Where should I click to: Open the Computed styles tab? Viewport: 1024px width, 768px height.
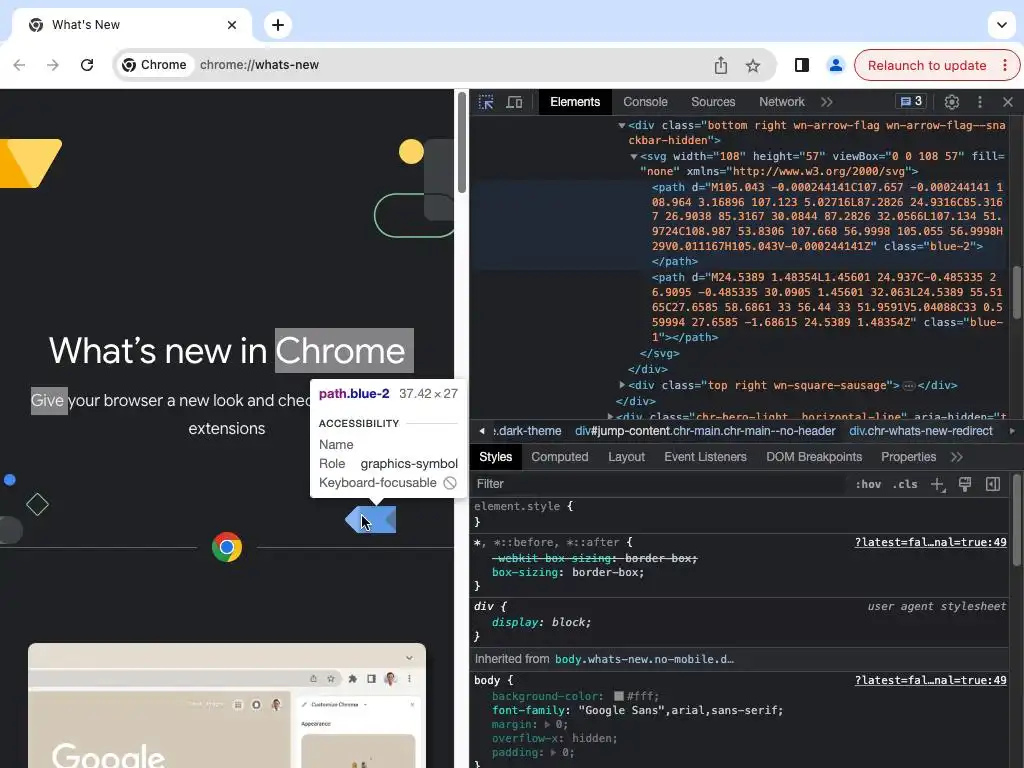pos(560,457)
